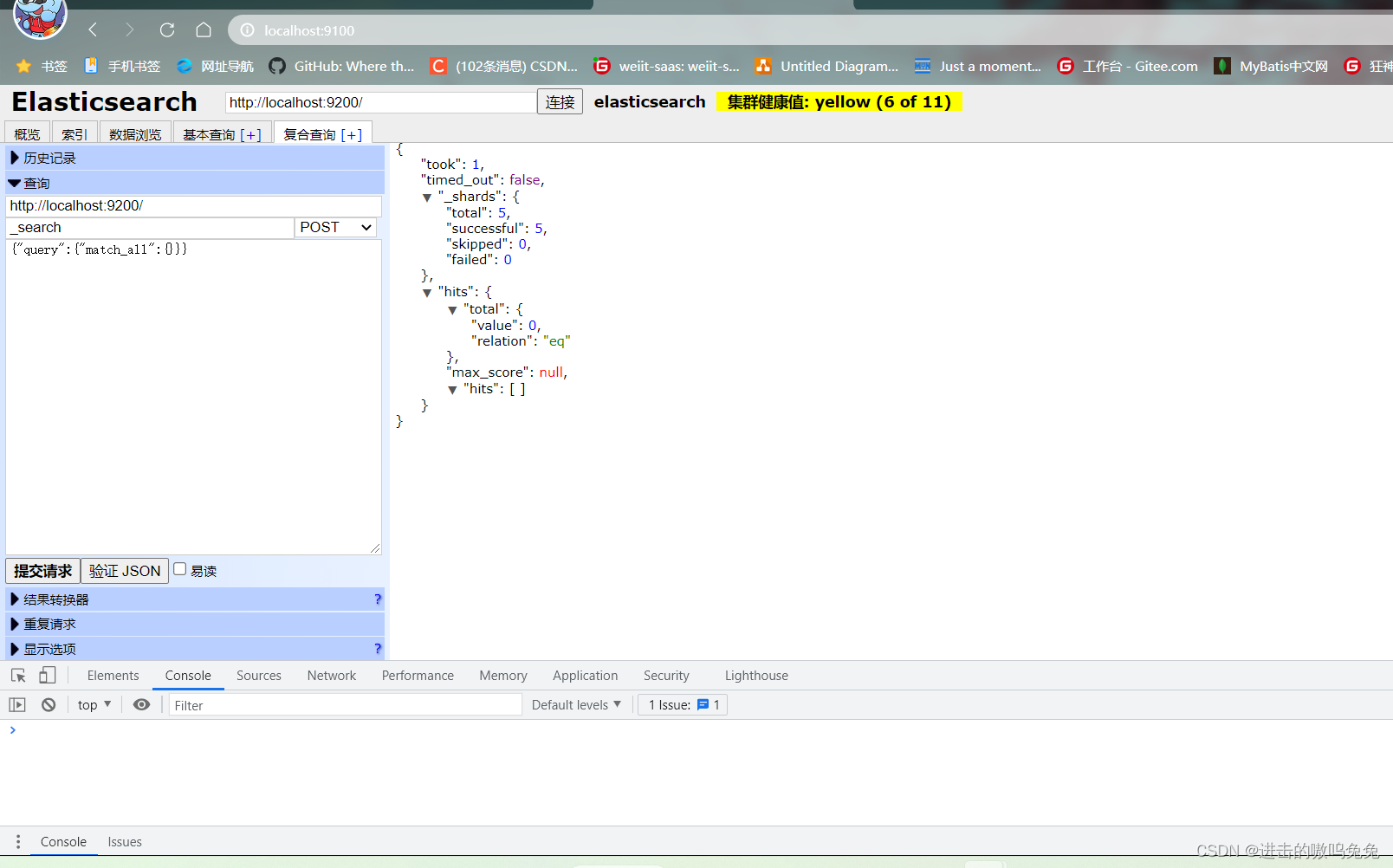Open the CSDN bookmark

504,66
